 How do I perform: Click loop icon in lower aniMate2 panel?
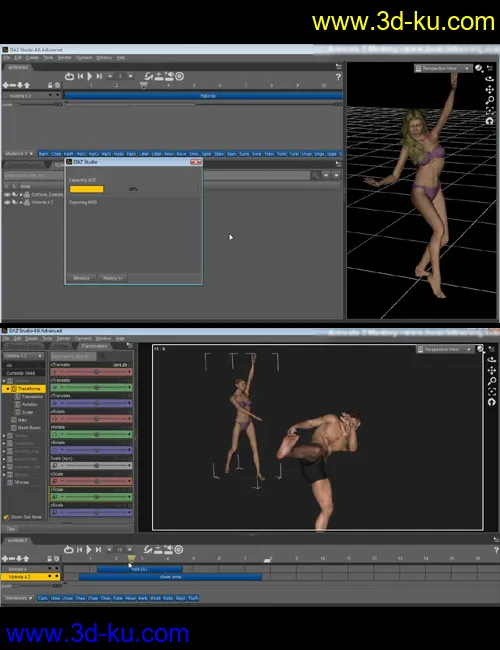(68, 550)
